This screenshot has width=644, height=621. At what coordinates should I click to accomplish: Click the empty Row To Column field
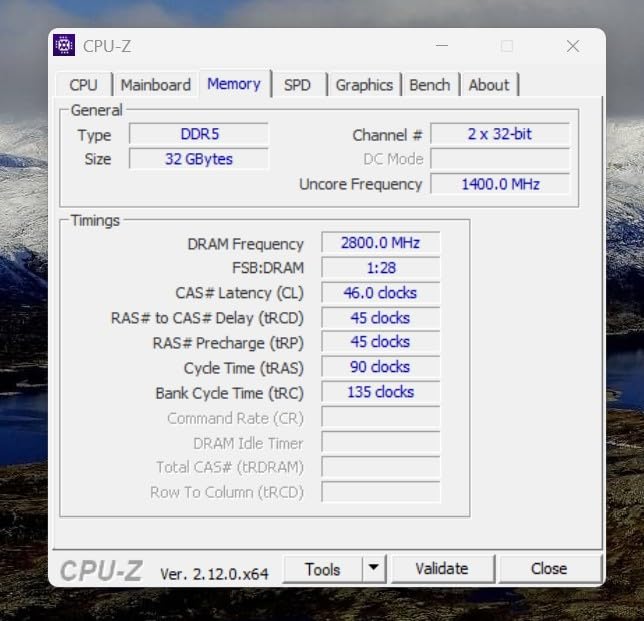[381, 492]
